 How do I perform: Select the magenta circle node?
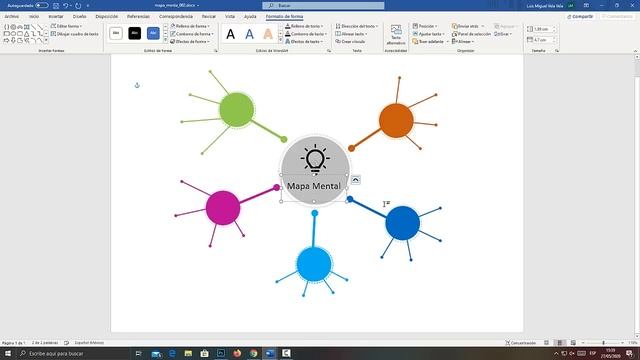223,208
